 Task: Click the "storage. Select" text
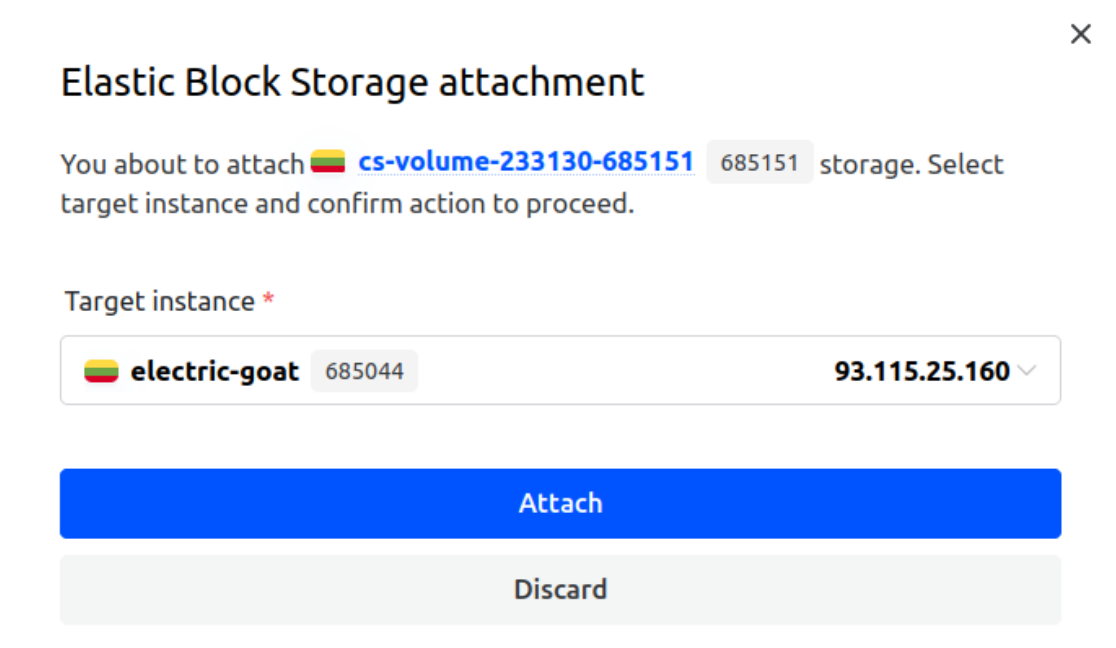[x=911, y=164]
